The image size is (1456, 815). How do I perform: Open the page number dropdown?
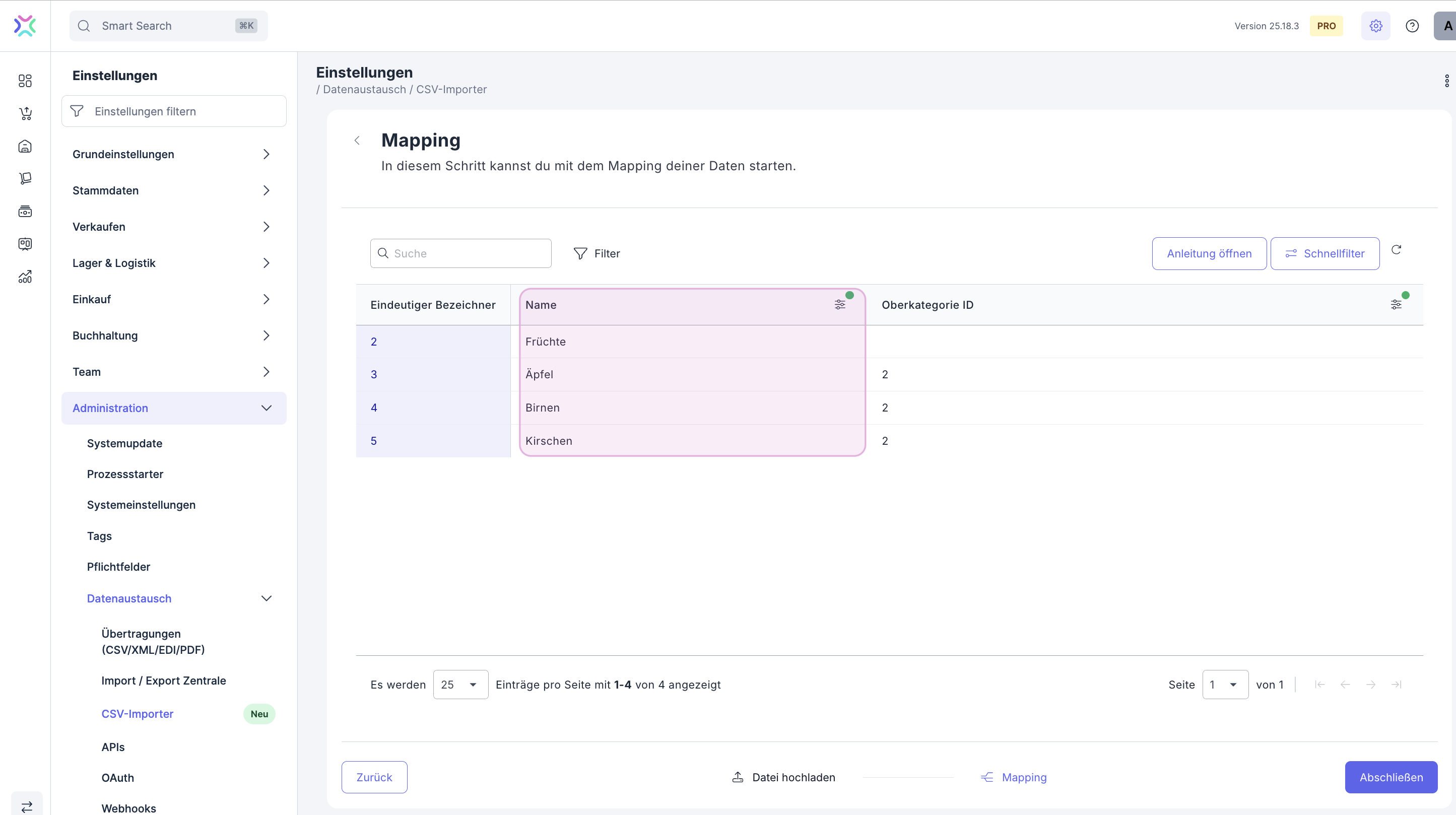pos(1225,685)
